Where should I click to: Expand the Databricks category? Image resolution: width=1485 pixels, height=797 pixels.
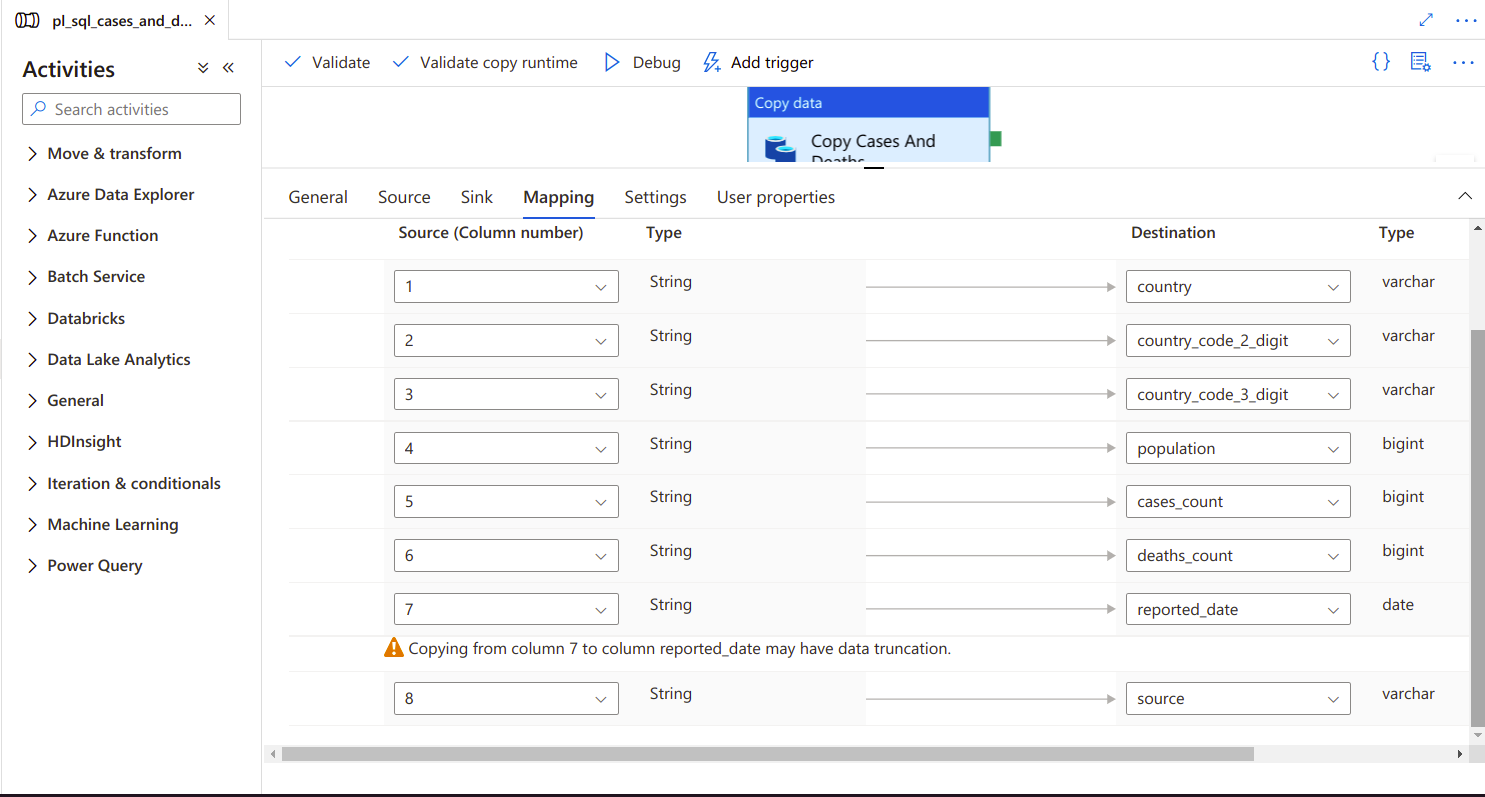(x=76, y=318)
